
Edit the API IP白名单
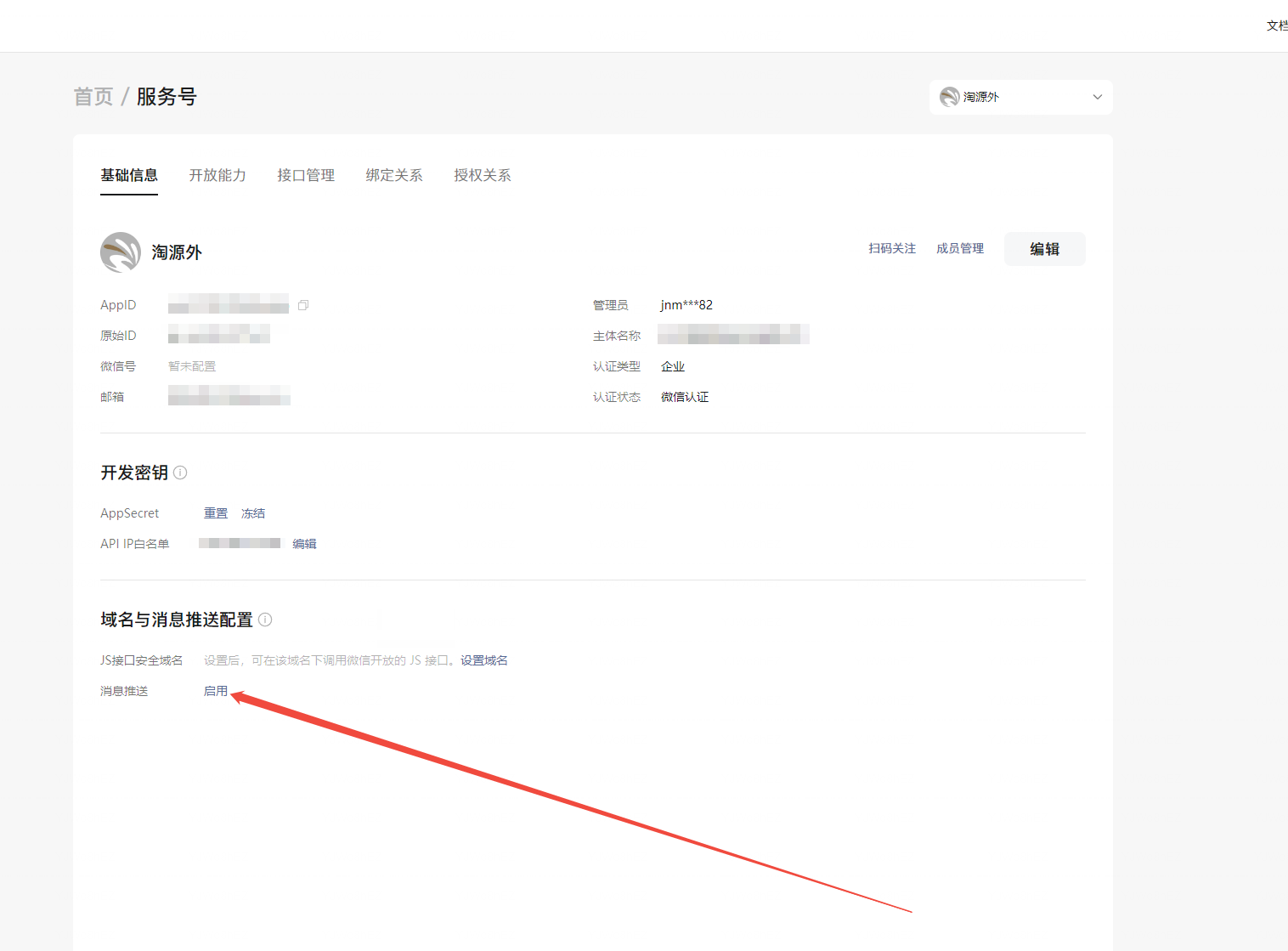click(x=304, y=544)
